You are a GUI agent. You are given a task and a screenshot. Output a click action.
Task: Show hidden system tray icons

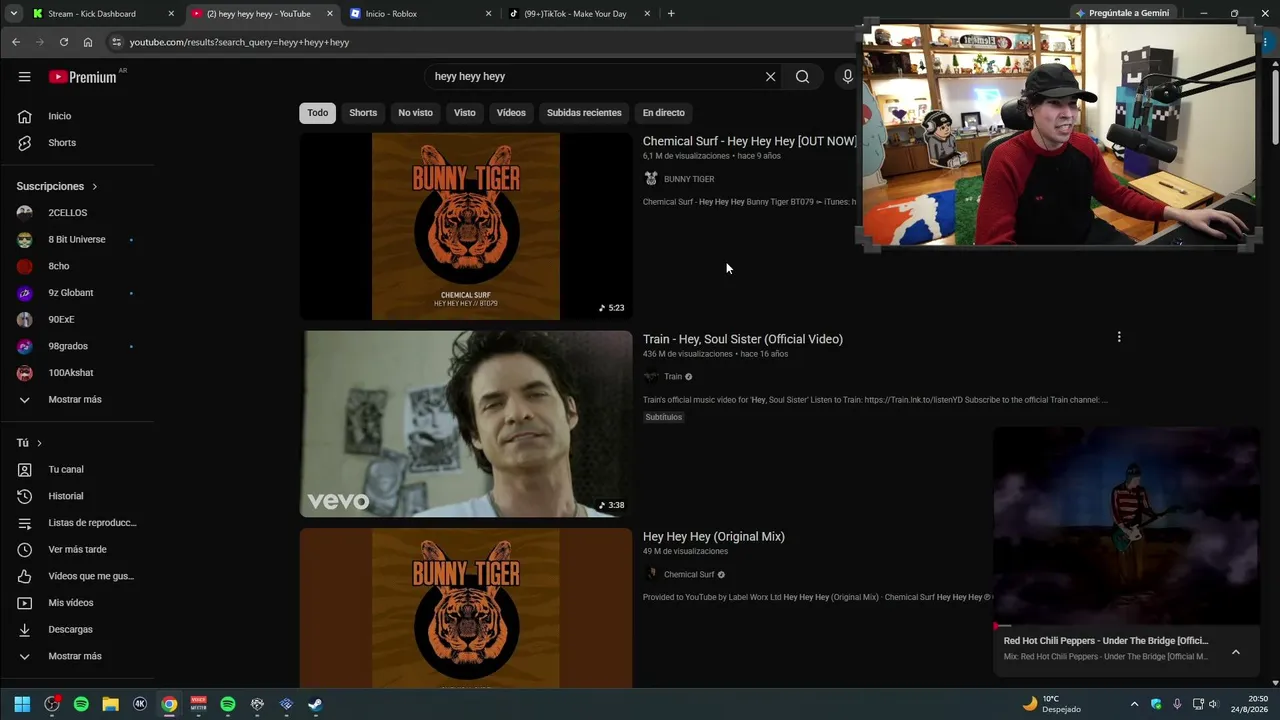pos(1134,704)
